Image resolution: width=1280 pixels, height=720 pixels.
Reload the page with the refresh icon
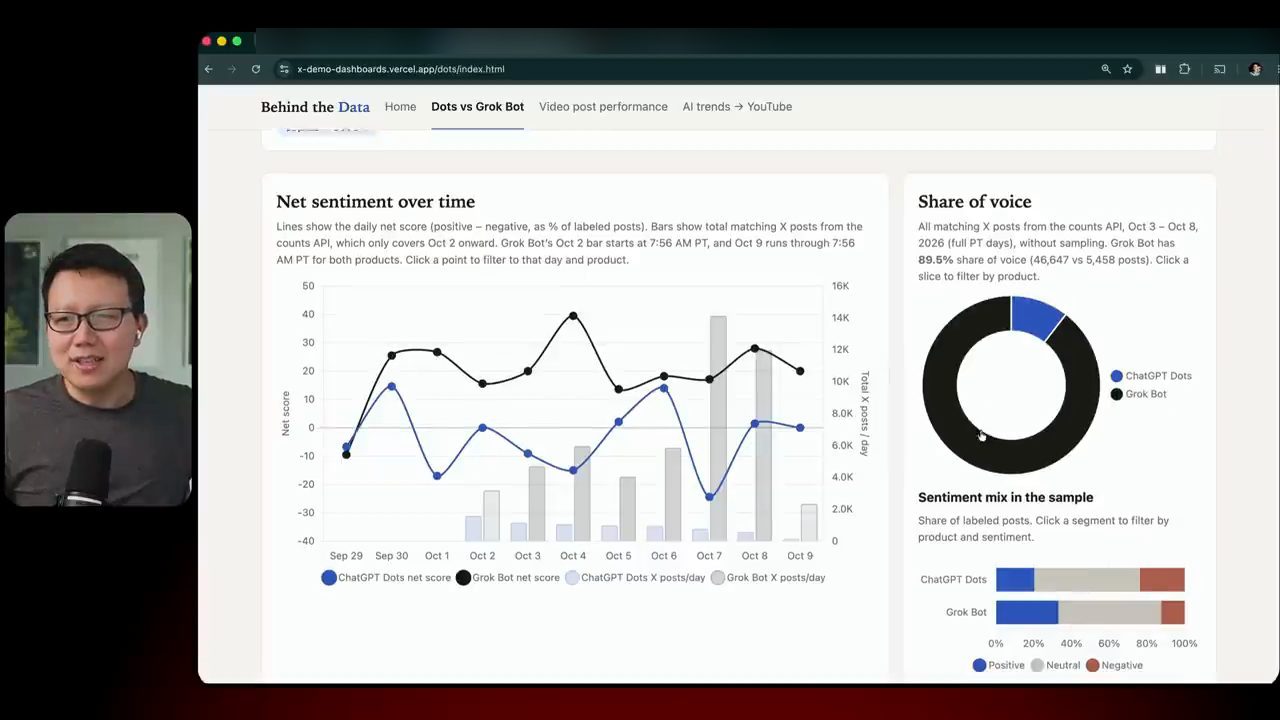click(x=256, y=69)
